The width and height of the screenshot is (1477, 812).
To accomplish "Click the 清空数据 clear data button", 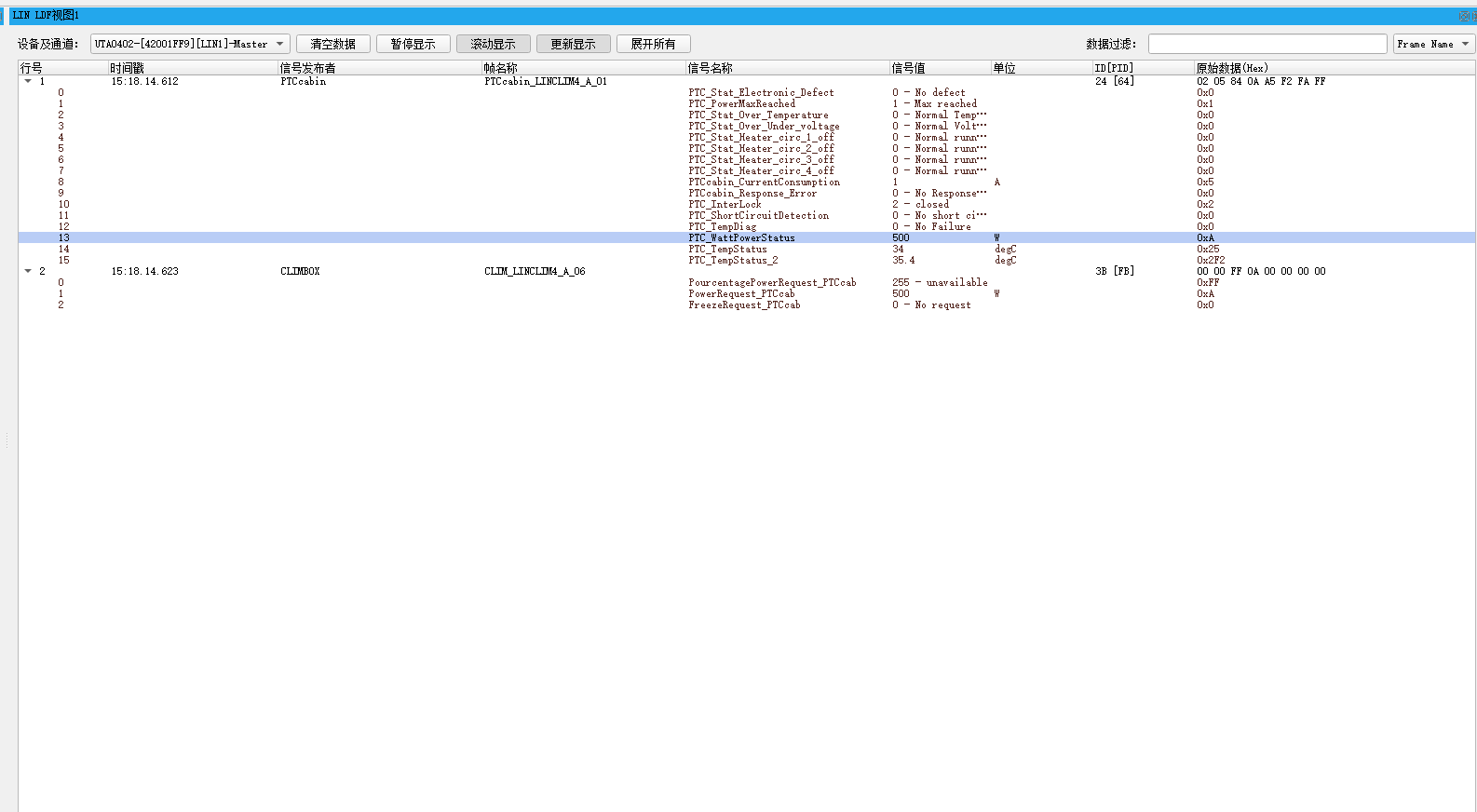I will tap(333, 44).
